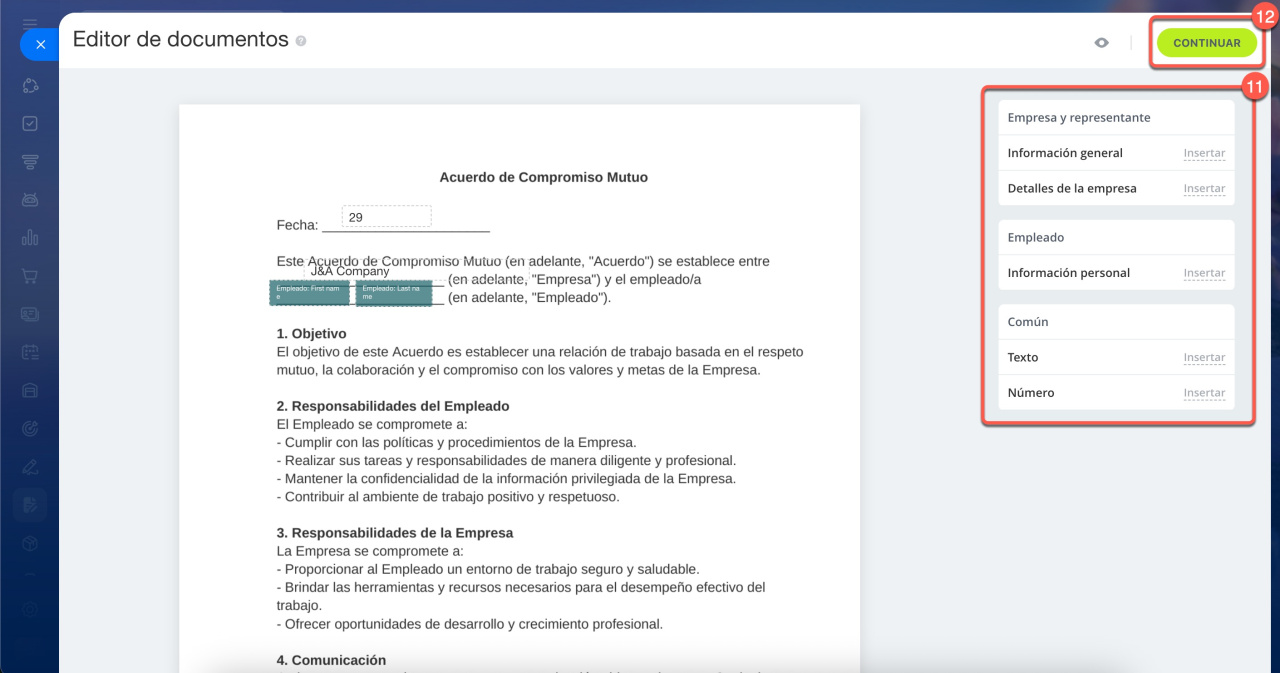Select the date field containing 29
The width and height of the screenshot is (1280, 673).
click(386, 217)
